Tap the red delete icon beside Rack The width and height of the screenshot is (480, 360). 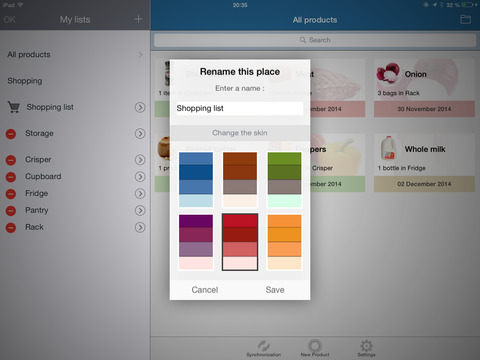pos(11,227)
